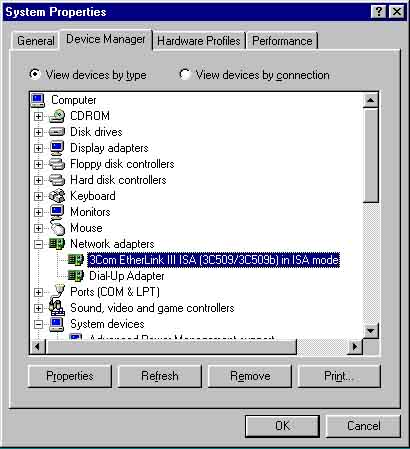The width and height of the screenshot is (410, 449).
Task: Switch to the Hardware Profiles tab
Action: point(199,41)
